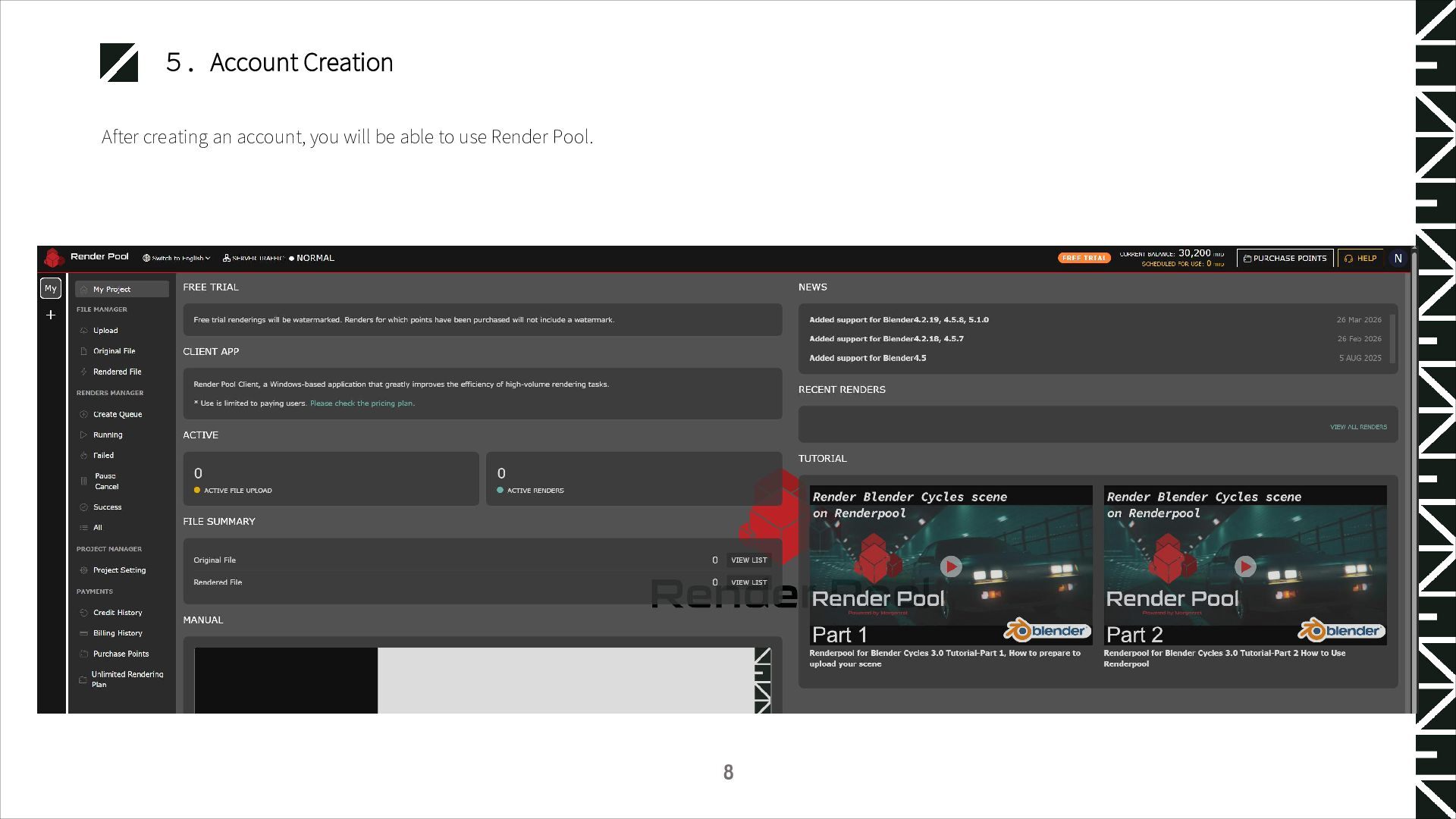The height and width of the screenshot is (819, 1456).
Task: Click the Help button
Action: tap(1360, 259)
